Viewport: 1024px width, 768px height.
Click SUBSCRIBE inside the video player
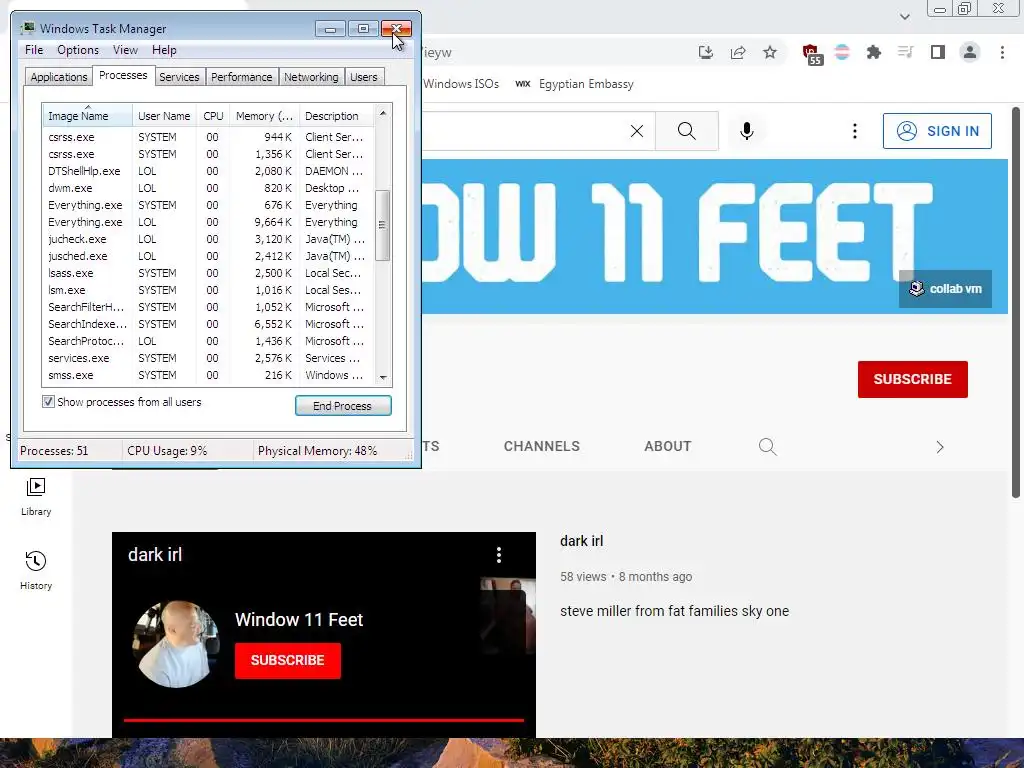[288, 660]
